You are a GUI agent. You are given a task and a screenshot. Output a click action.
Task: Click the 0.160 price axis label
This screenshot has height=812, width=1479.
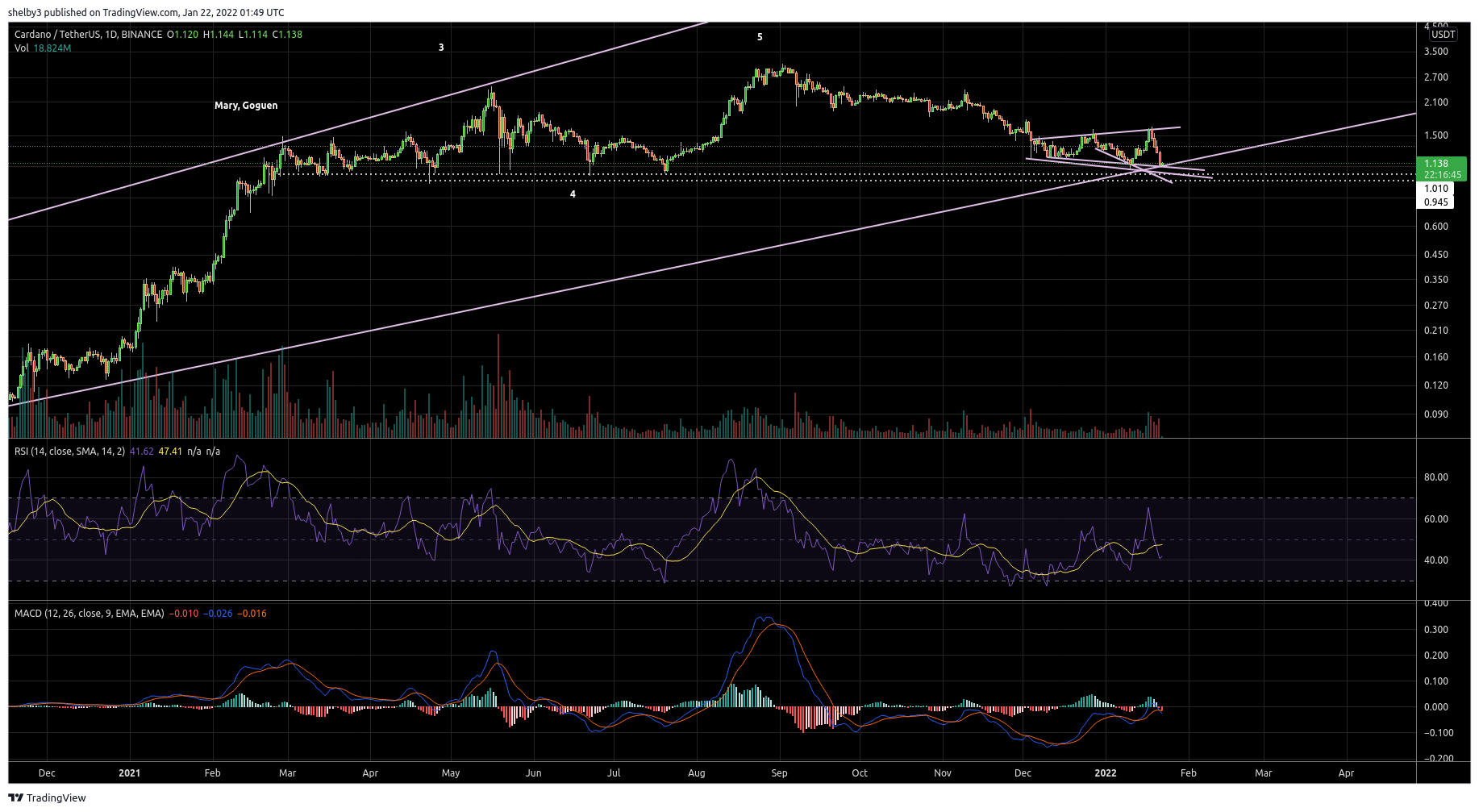click(x=1436, y=357)
